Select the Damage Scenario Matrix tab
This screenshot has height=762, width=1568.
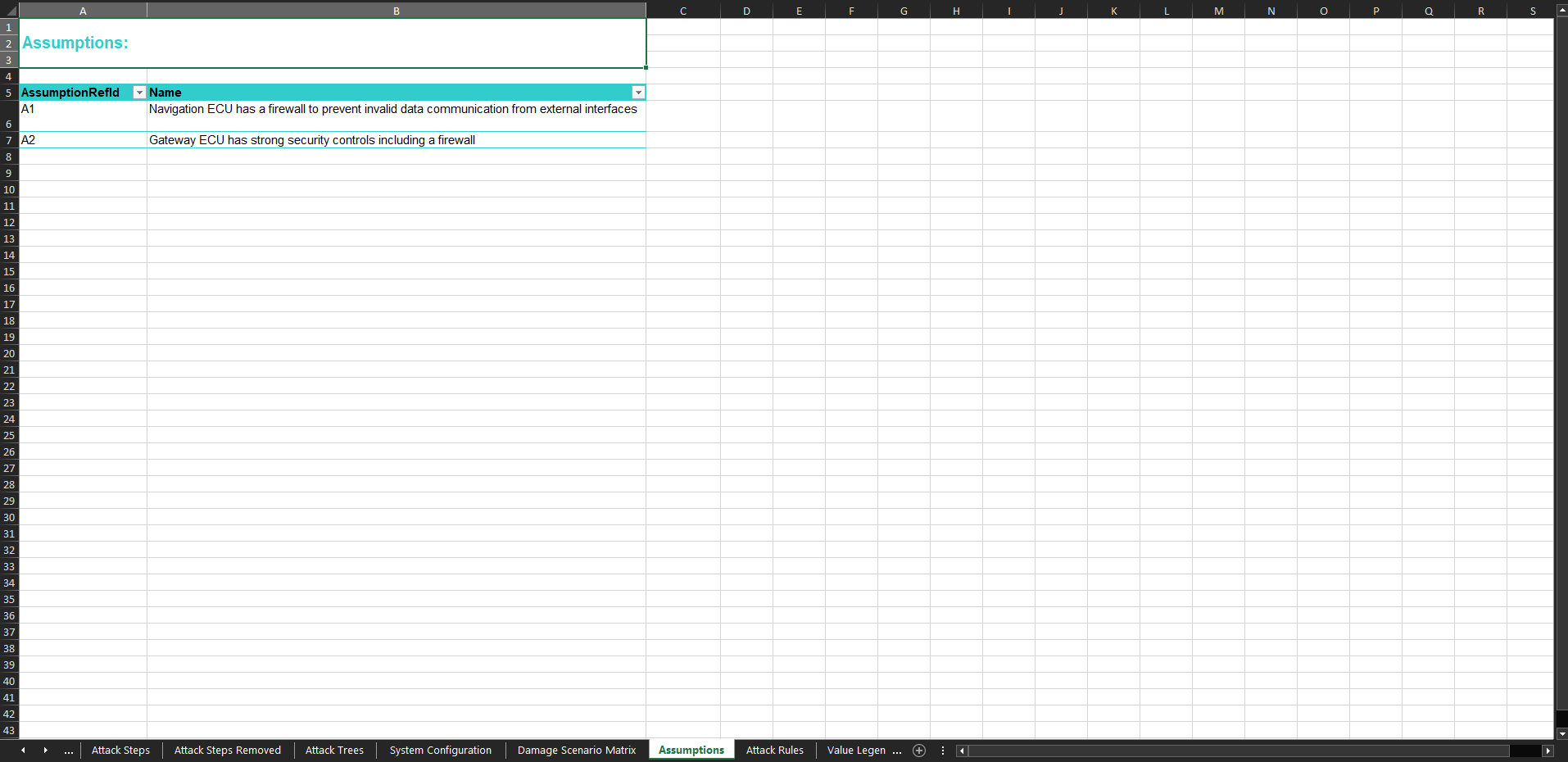coord(576,751)
